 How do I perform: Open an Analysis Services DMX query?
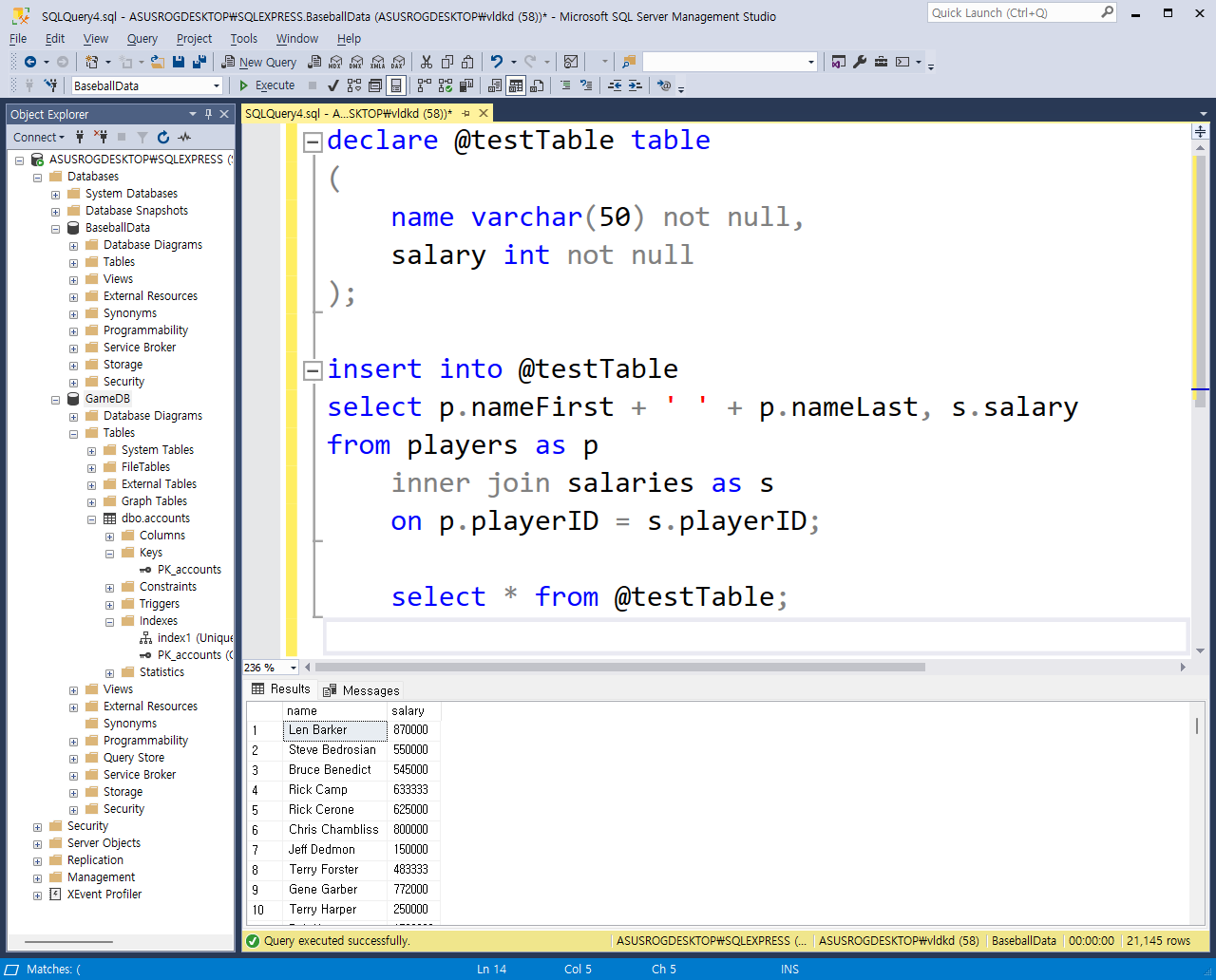[x=356, y=62]
